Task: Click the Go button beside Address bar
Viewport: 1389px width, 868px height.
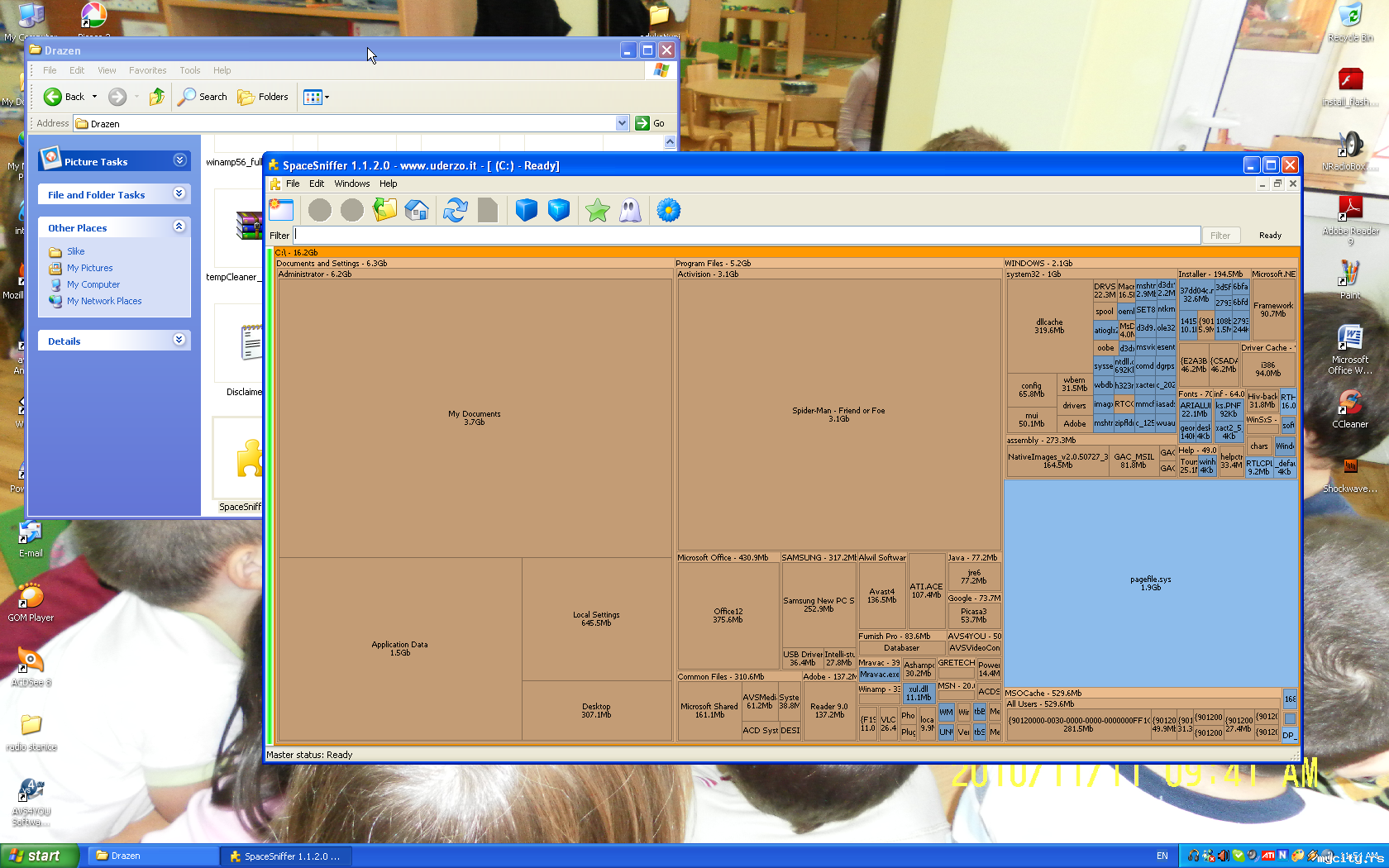Action: click(651, 123)
